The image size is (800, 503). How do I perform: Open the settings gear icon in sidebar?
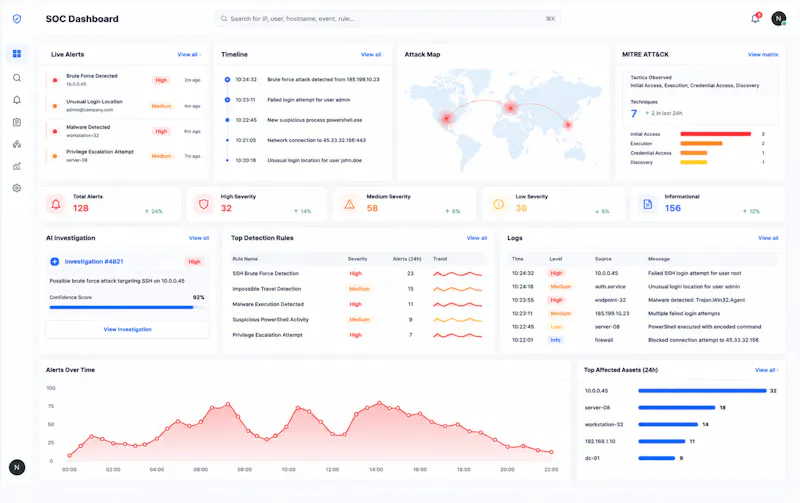(x=17, y=188)
